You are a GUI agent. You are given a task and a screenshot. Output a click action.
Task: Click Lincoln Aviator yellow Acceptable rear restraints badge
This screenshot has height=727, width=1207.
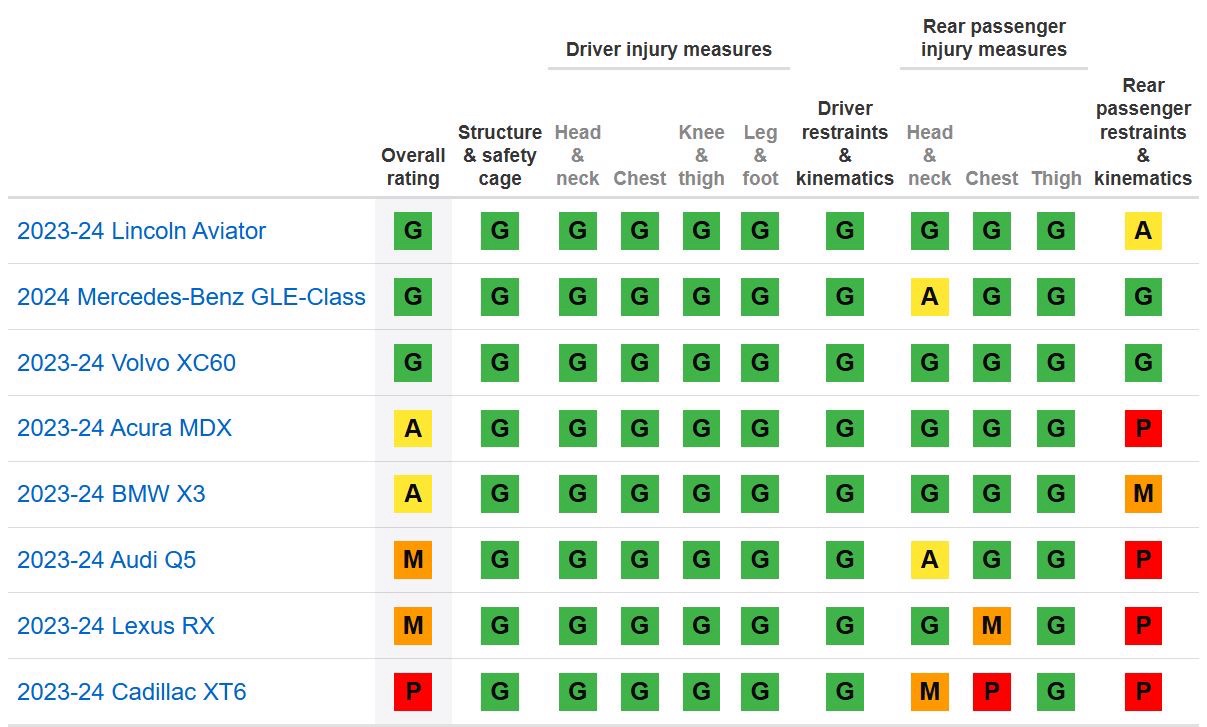(x=1143, y=231)
